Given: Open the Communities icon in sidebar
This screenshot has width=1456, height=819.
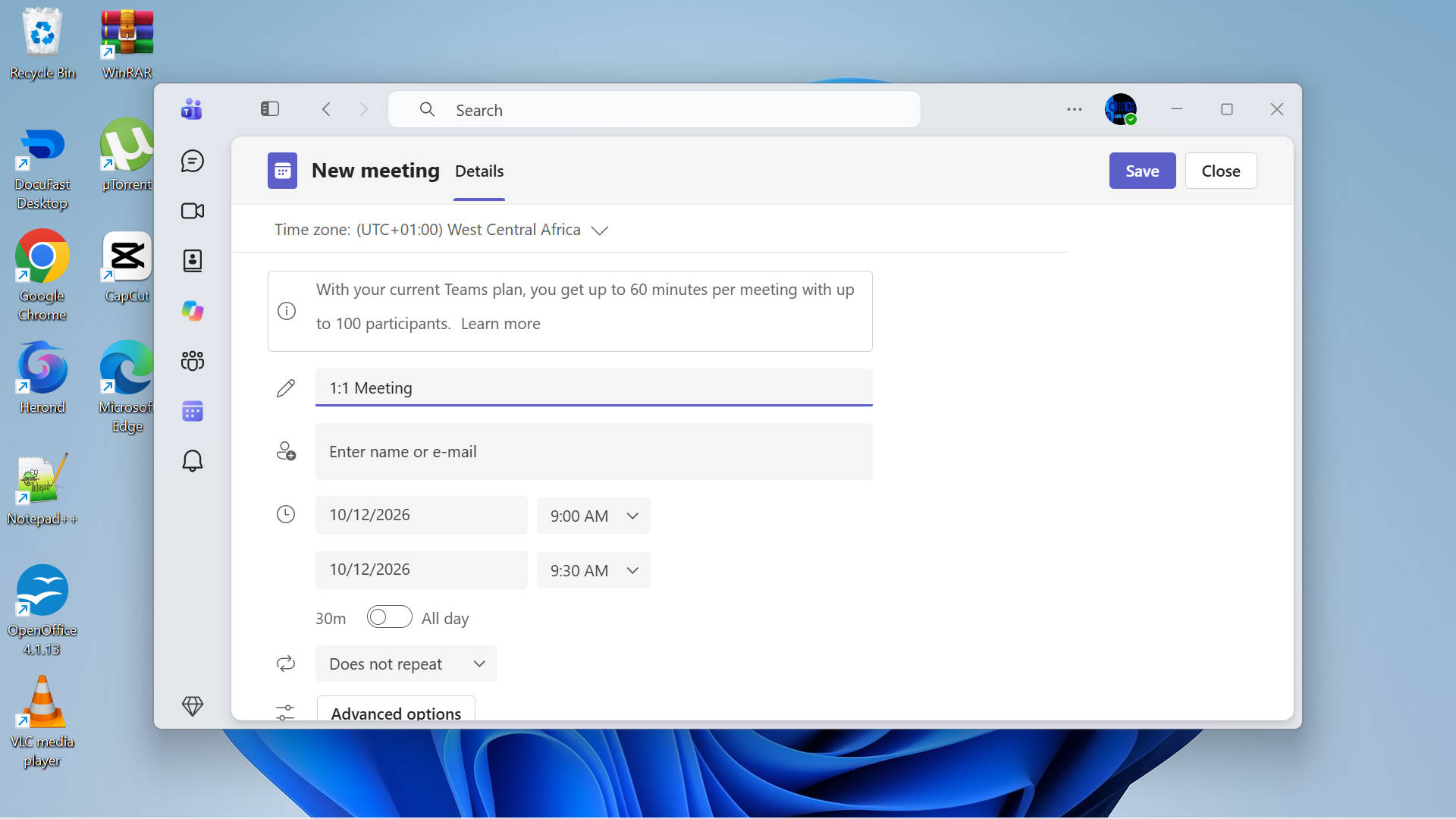Looking at the screenshot, I should point(193,361).
